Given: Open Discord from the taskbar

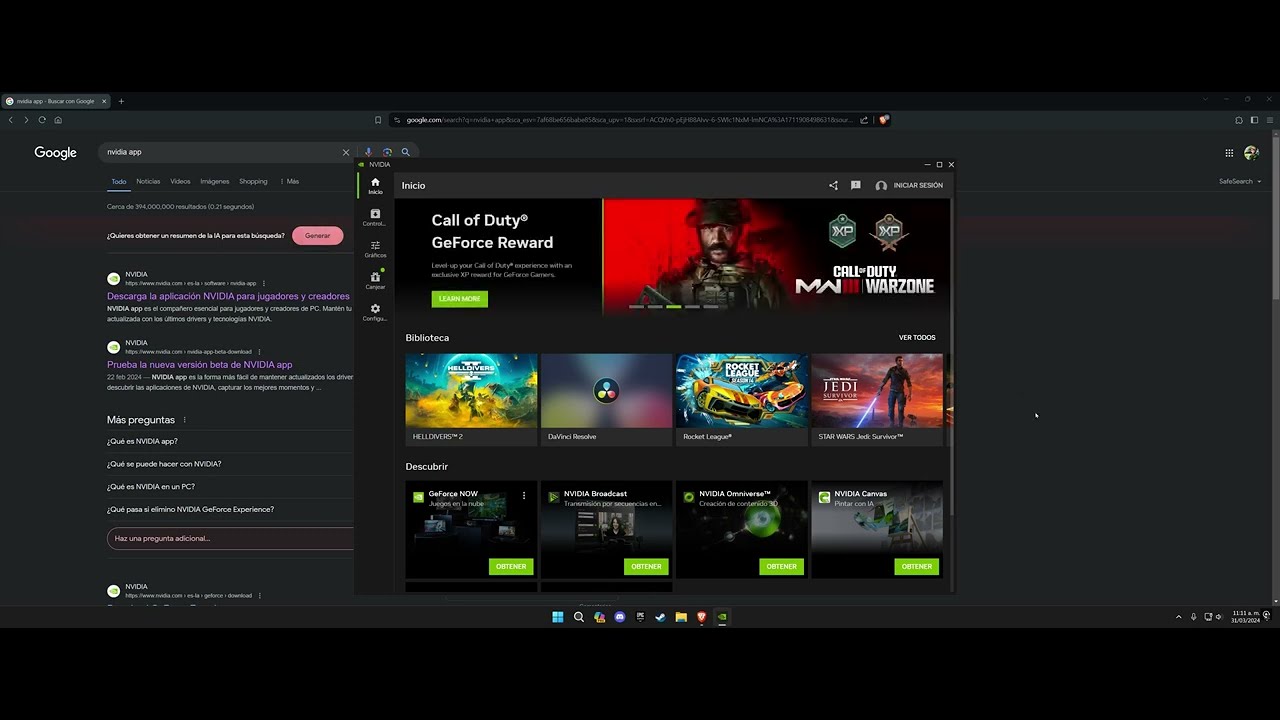Looking at the screenshot, I should [620, 617].
